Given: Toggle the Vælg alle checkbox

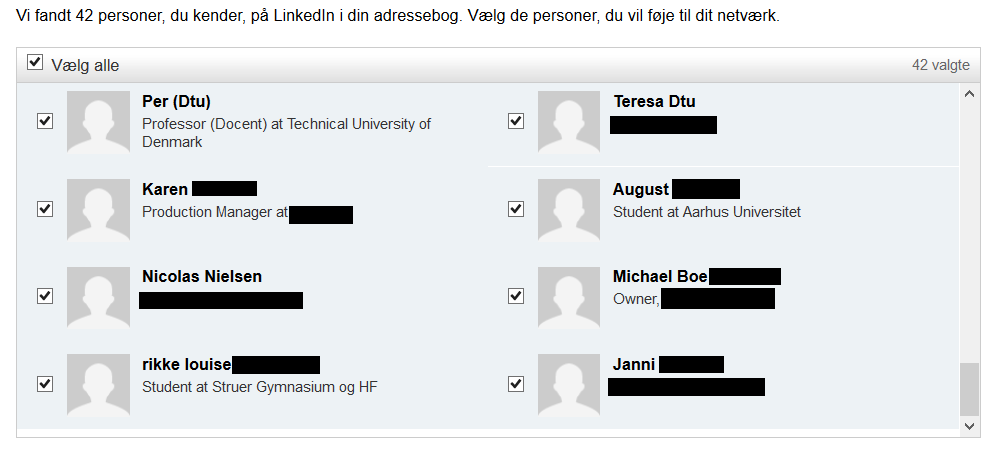Looking at the screenshot, I should [x=35, y=64].
